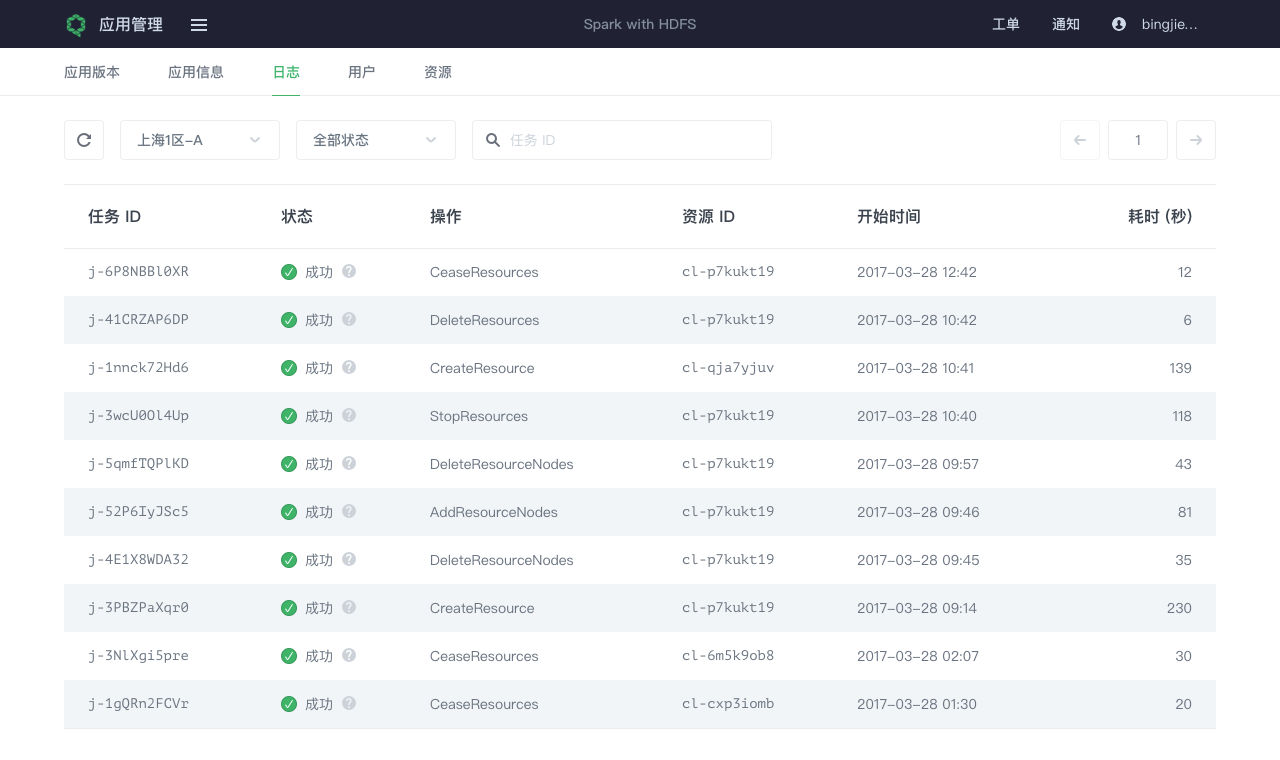The width and height of the screenshot is (1280, 760).
Task: Click the 工单 link in header
Action: (1006, 24)
